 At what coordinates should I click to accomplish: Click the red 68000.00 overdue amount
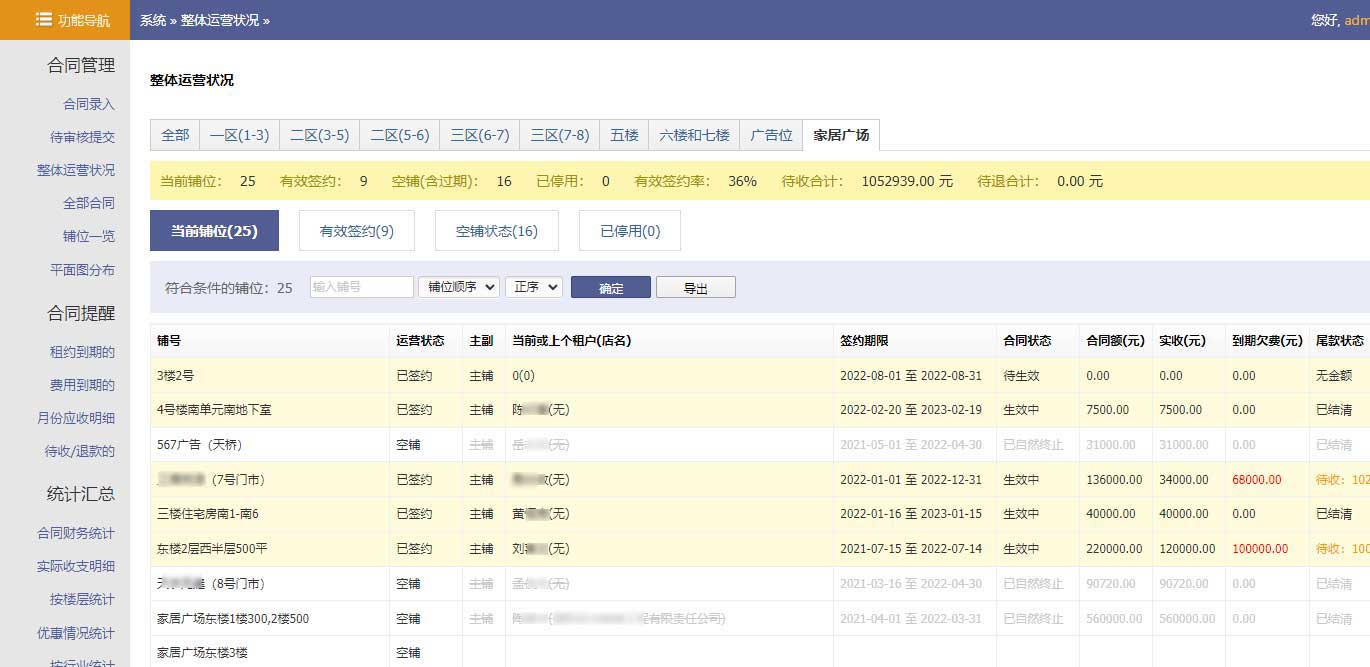1256,480
